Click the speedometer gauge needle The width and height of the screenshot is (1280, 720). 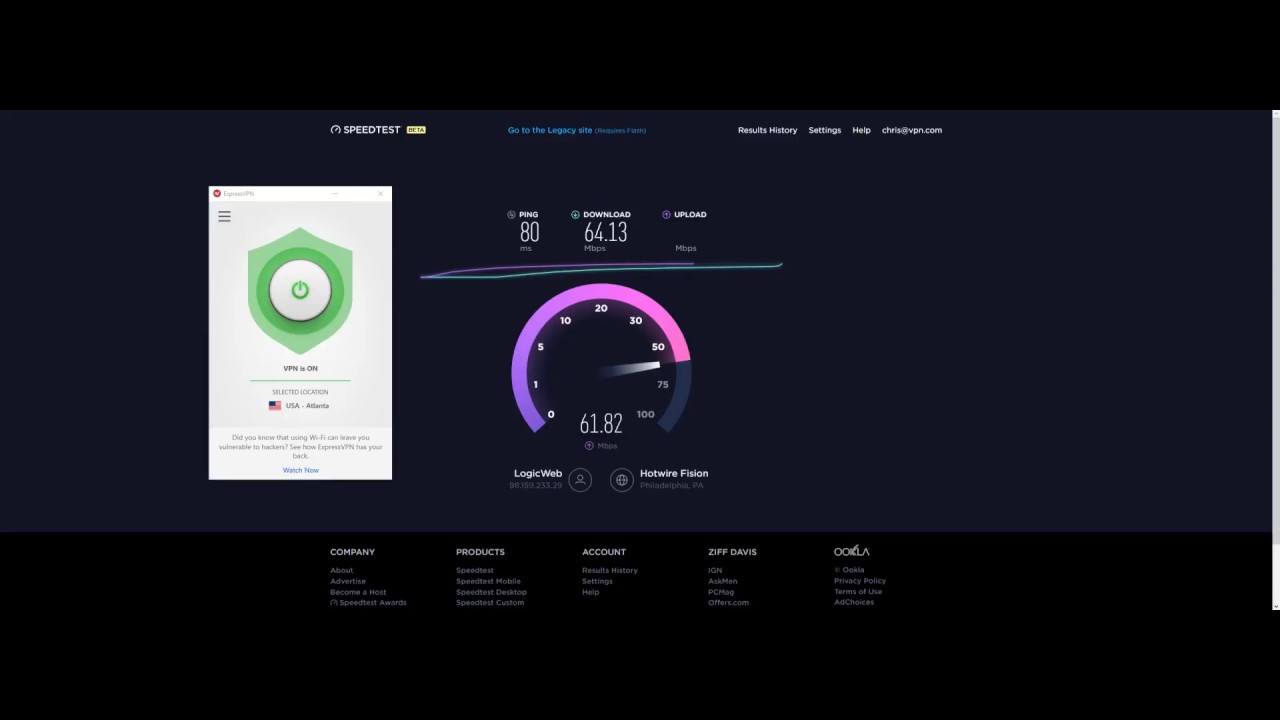click(631, 370)
